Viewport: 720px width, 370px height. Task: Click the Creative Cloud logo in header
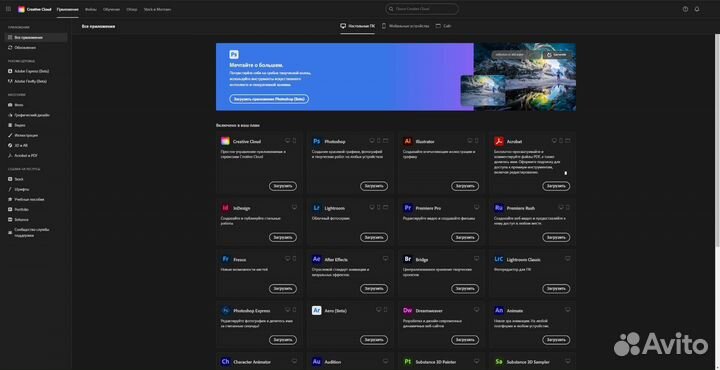coord(21,9)
